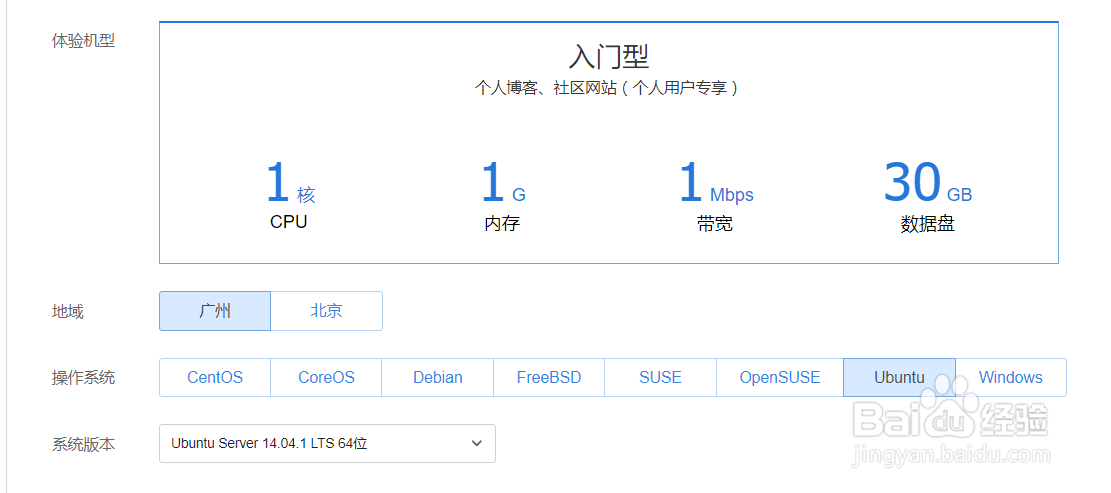1111x493 pixels.
Task: Click the 体验机型 label
Action: pyautogui.click(x=83, y=40)
